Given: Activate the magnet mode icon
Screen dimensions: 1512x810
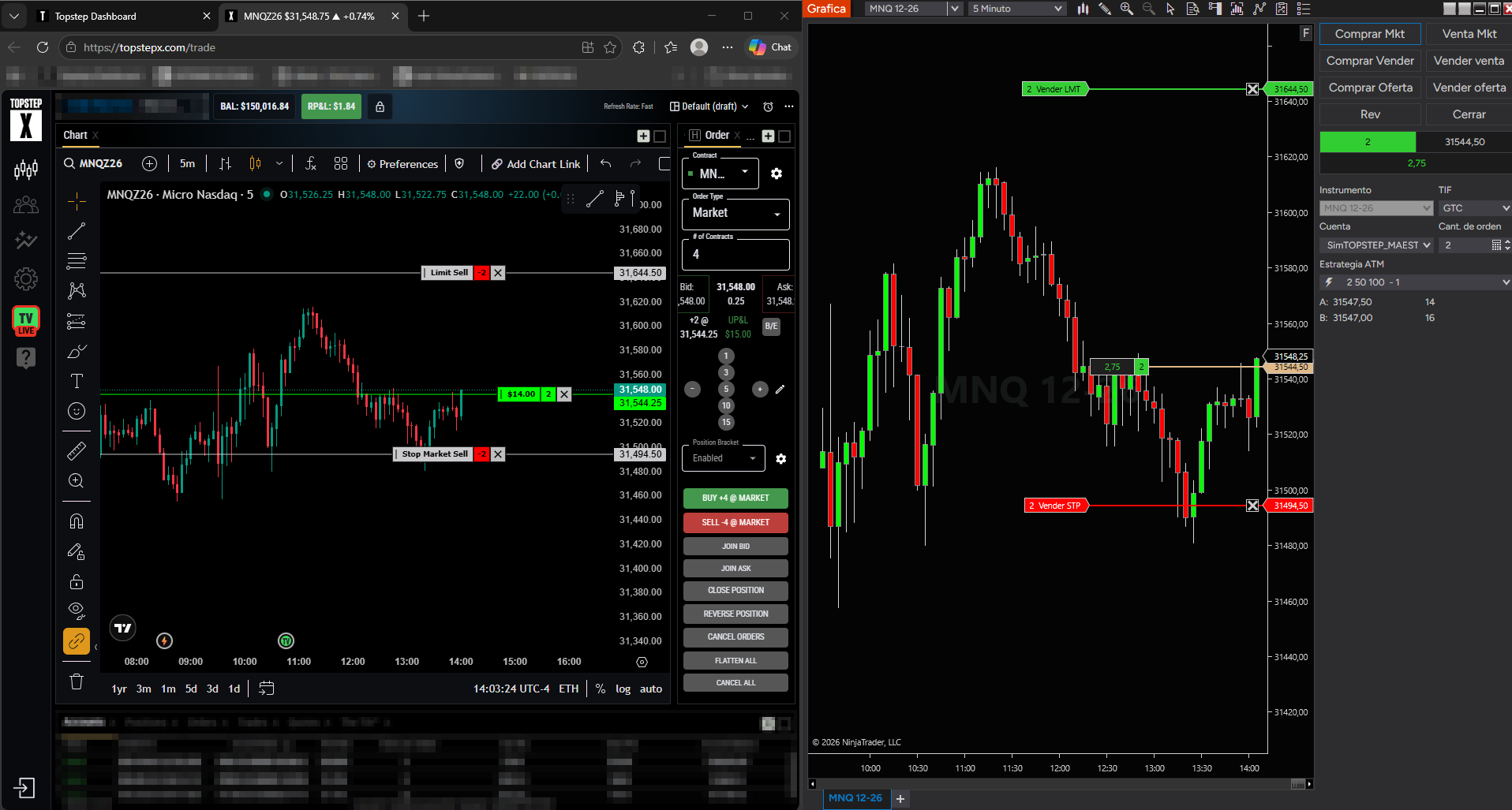Looking at the screenshot, I should tap(77, 521).
